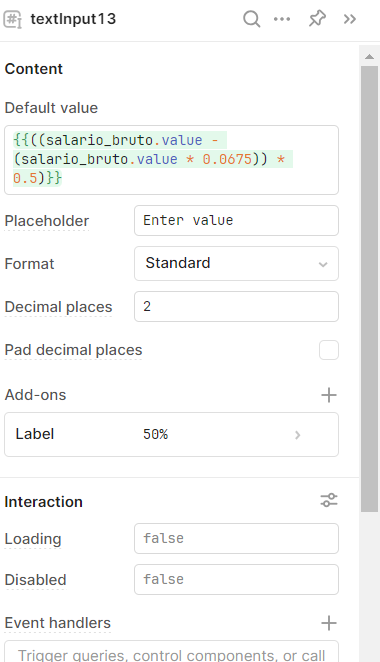380x662 pixels.
Task: Click the scrollbar up arrow
Action: (369, 56)
